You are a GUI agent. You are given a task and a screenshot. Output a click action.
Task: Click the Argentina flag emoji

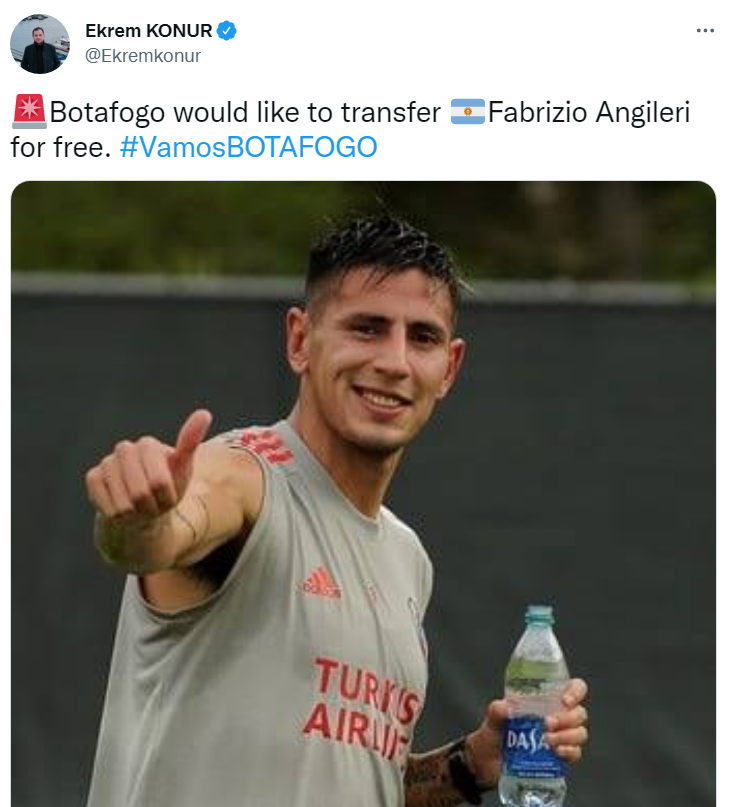pos(468,112)
